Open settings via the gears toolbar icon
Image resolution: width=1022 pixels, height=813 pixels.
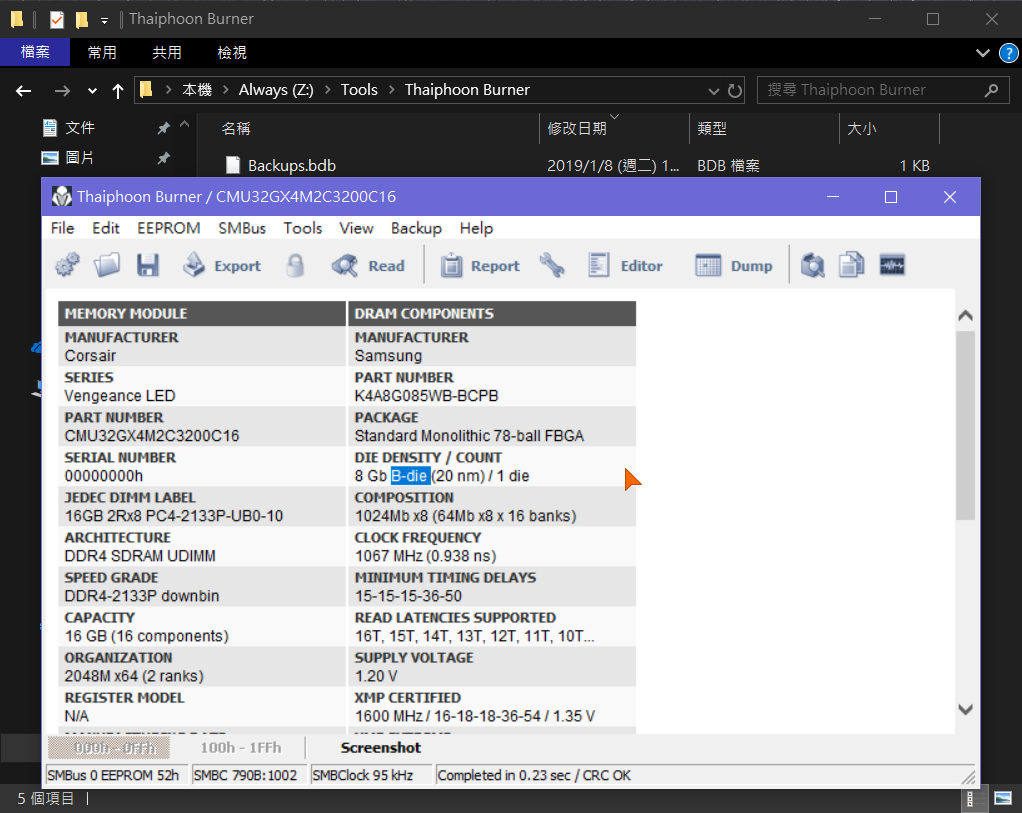(x=67, y=265)
